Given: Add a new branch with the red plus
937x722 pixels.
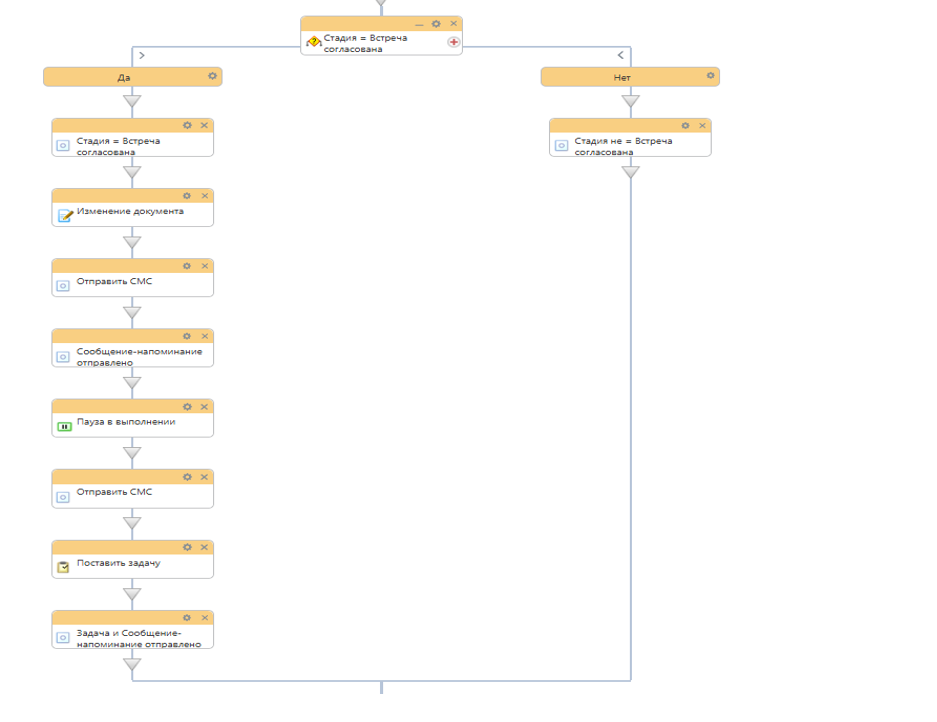Looking at the screenshot, I should pos(454,42).
